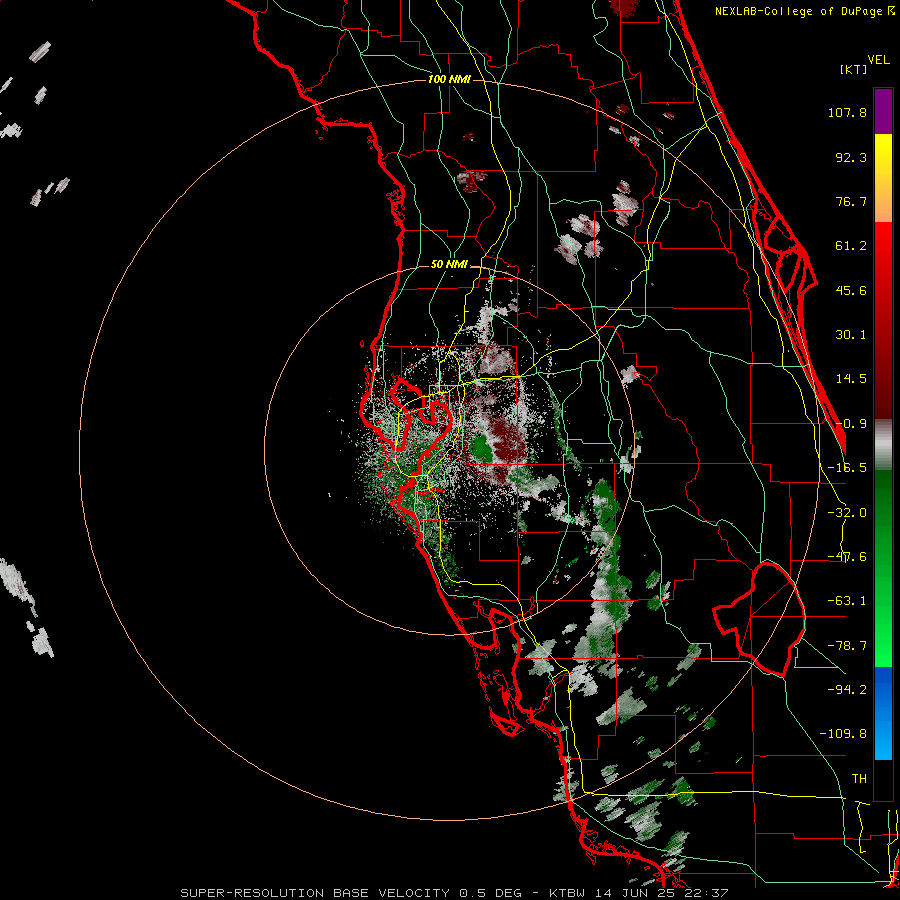Click the TH label on the legend
Viewport: 900px width, 900px height.
(x=859, y=778)
